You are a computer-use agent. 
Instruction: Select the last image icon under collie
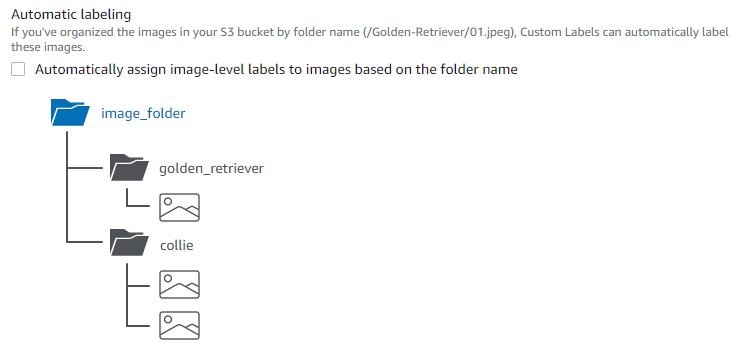179,325
